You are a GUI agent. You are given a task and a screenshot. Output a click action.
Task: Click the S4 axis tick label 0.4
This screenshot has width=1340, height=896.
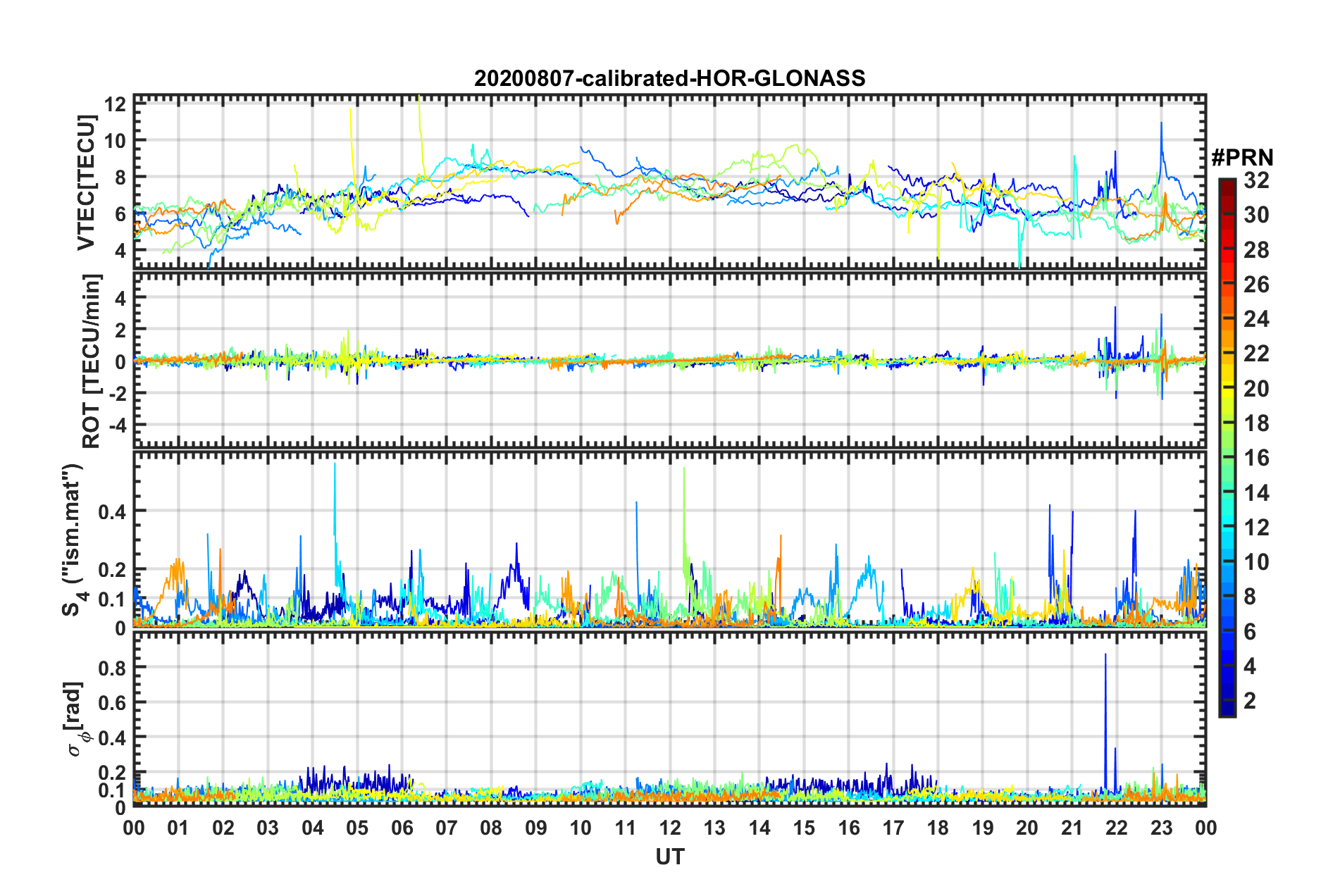click(x=113, y=511)
